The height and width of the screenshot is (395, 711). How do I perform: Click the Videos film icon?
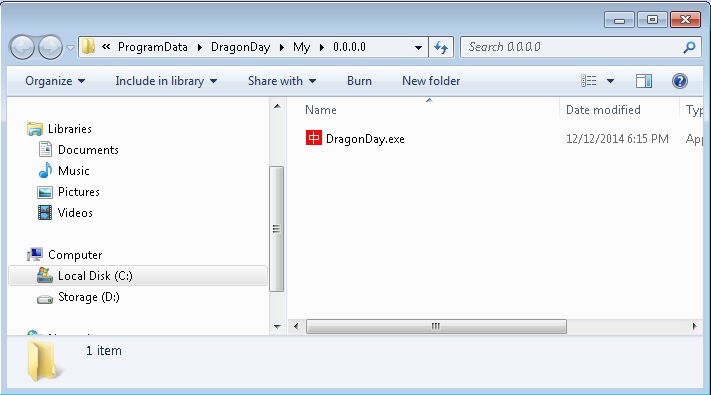[45, 213]
